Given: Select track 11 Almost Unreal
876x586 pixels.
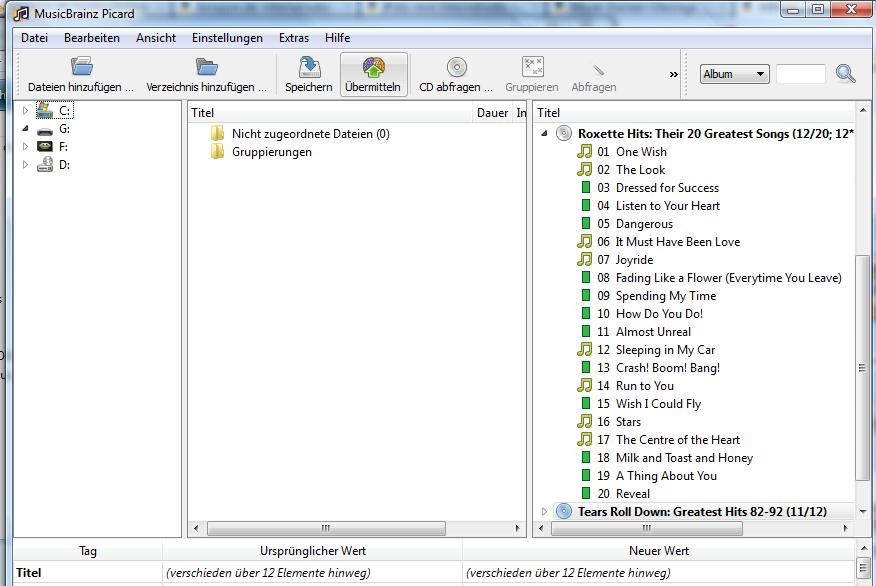Looking at the screenshot, I should (x=644, y=331).
